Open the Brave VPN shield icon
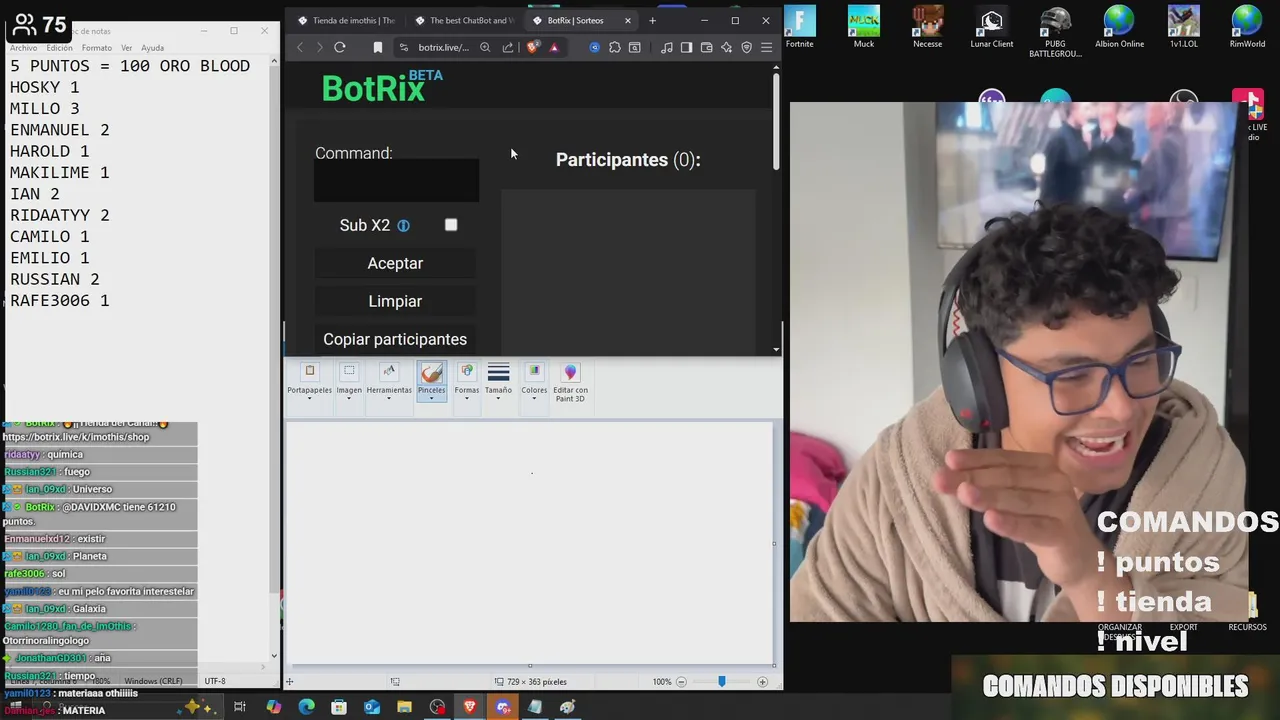 [746, 47]
